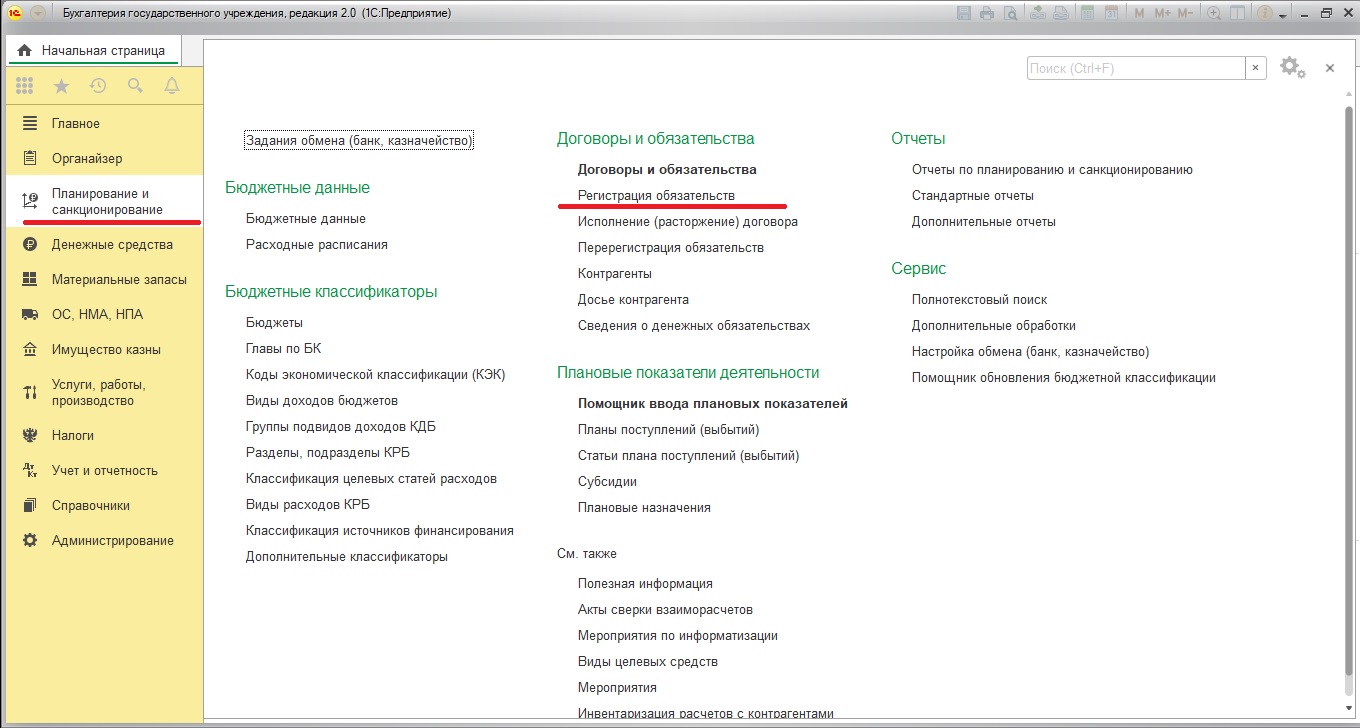Open Акты сверки взаиморасчетов
The image size is (1360, 728).
pyautogui.click(x=665, y=609)
